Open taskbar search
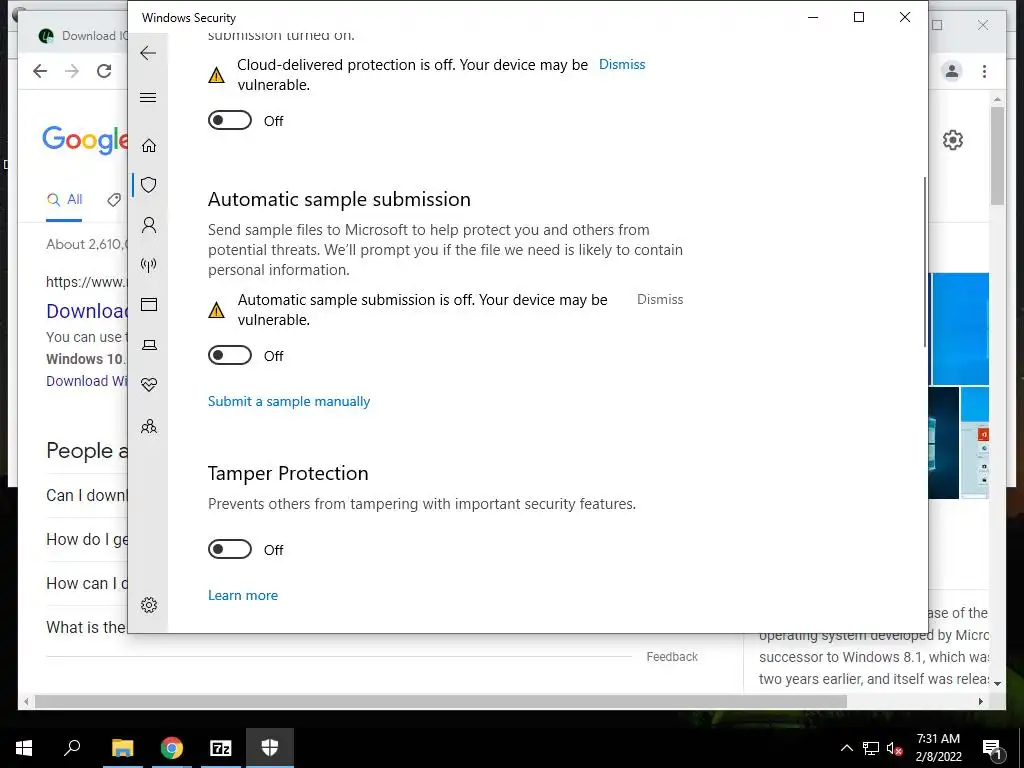 (72, 747)
